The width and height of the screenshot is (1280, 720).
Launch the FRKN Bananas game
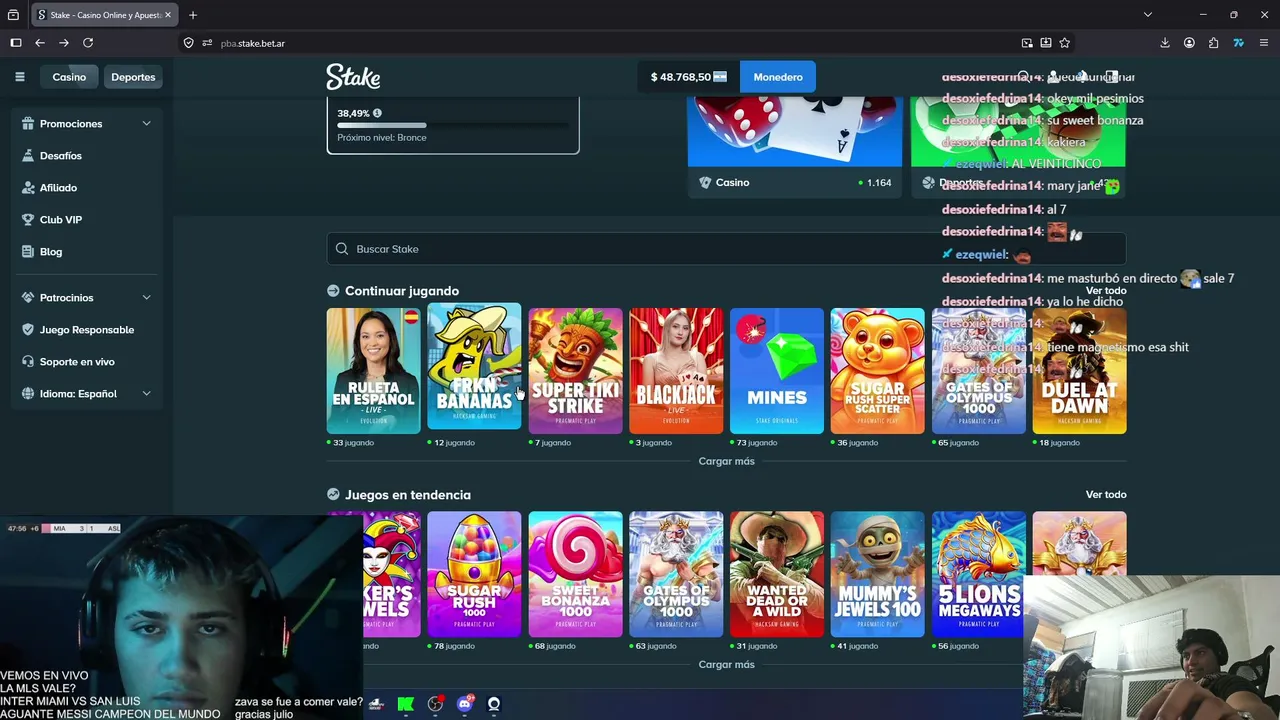tap(474, 367)
